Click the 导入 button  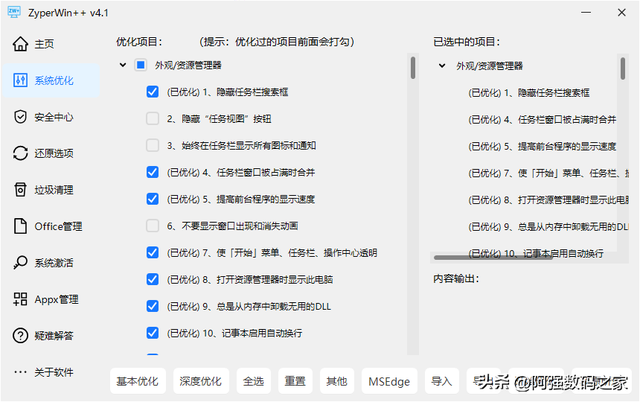pyautogui.click(x=442, y=381)
